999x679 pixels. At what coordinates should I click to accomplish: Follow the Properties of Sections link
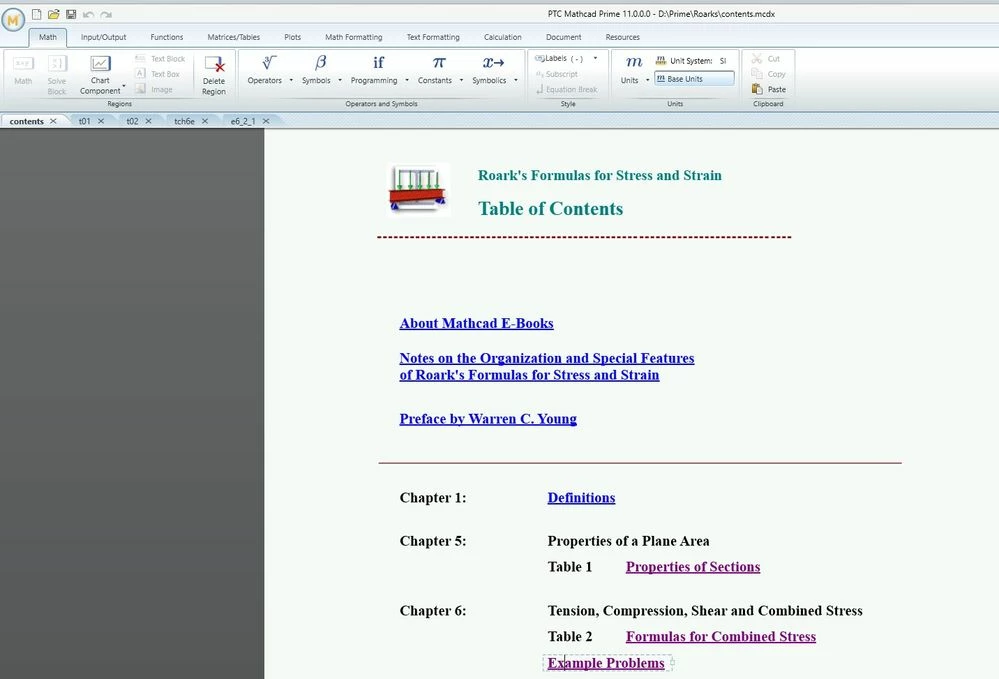click(x=693, y=567)
